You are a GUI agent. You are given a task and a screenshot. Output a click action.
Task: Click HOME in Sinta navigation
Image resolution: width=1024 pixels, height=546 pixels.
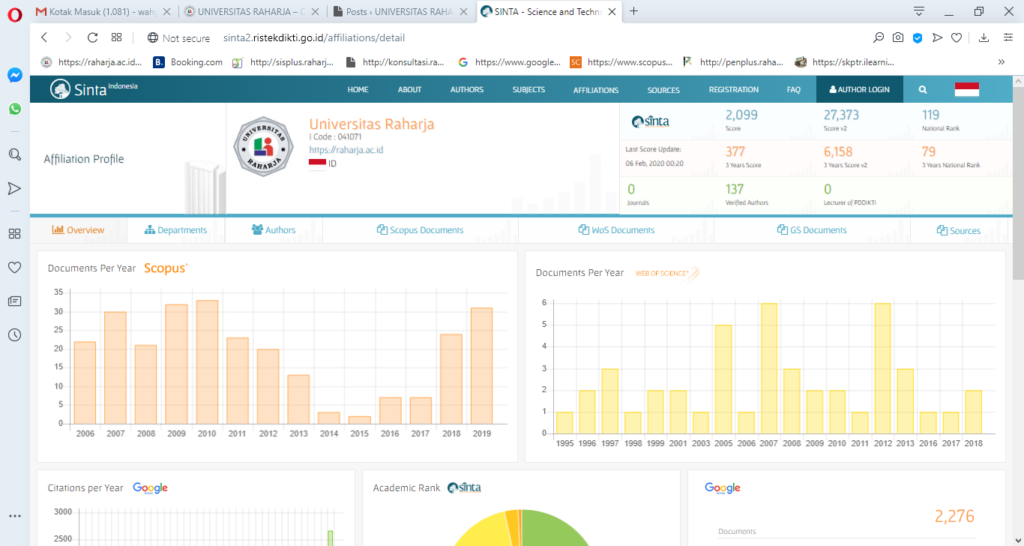(x=358, y=89)
